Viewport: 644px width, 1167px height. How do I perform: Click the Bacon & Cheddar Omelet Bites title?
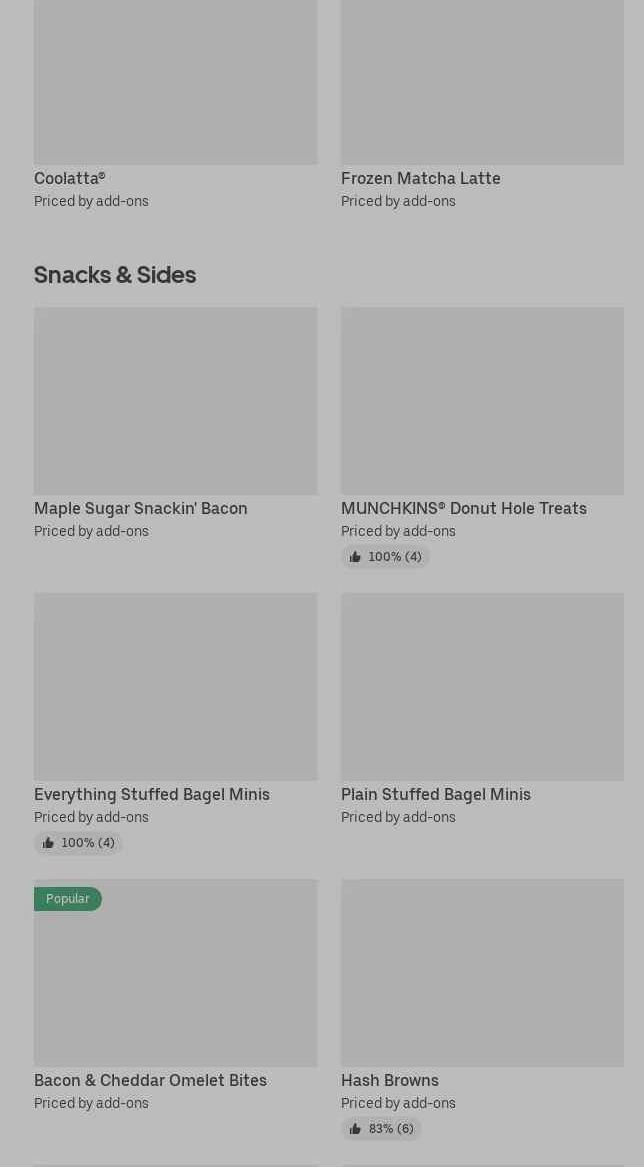pyautogui.click(x=150, y=1080)
